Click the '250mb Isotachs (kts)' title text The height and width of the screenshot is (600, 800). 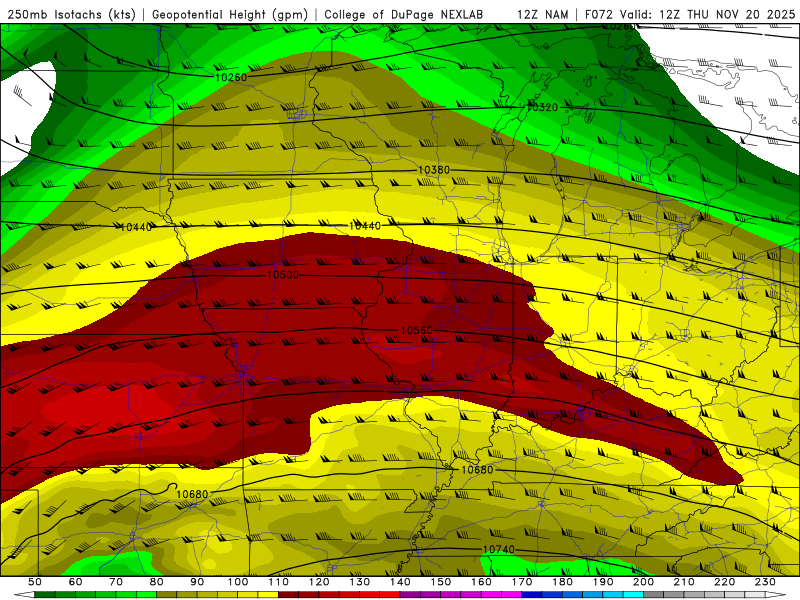click(x=71, y=14)
